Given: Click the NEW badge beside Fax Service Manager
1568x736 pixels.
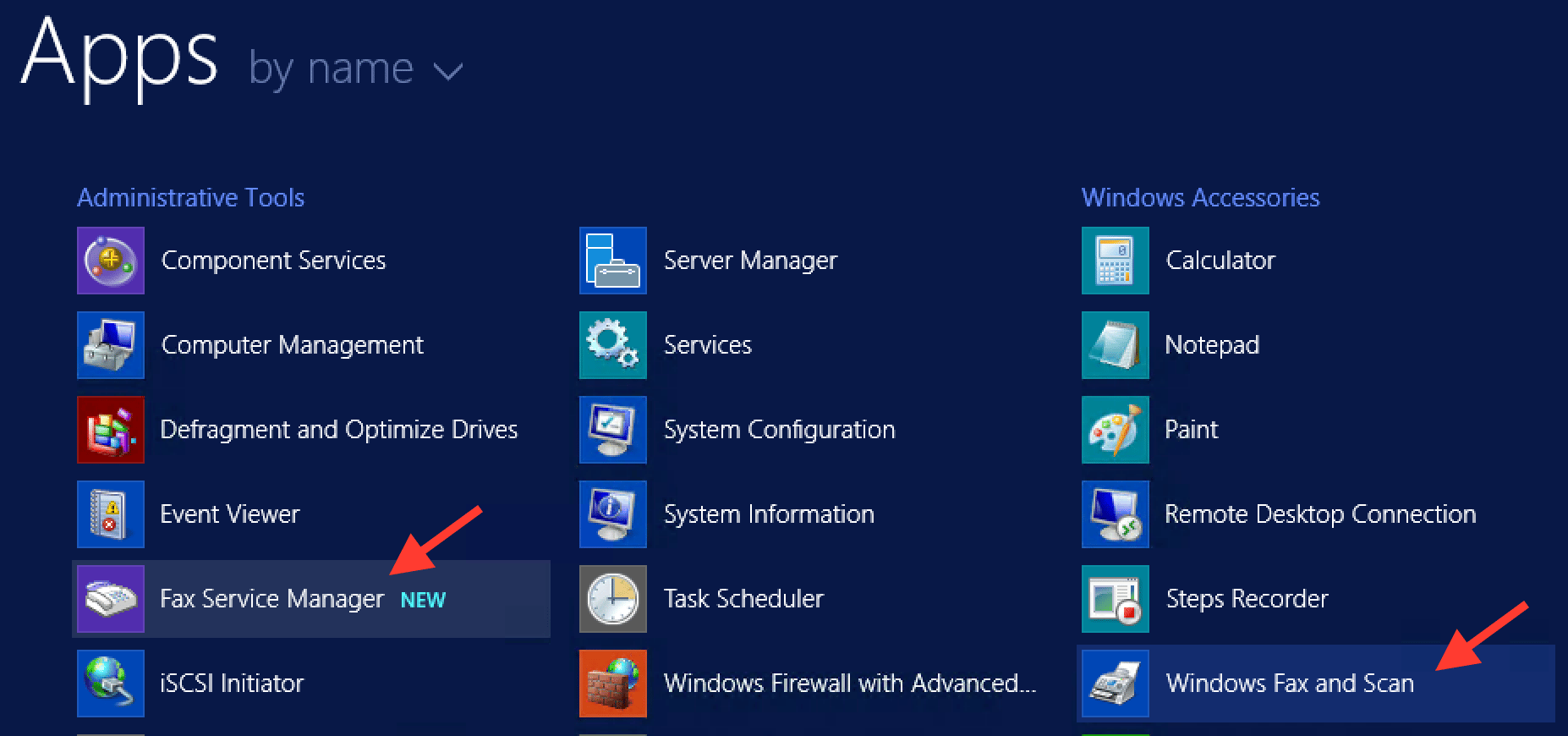Looking at the screenshot, I should 423,600.
